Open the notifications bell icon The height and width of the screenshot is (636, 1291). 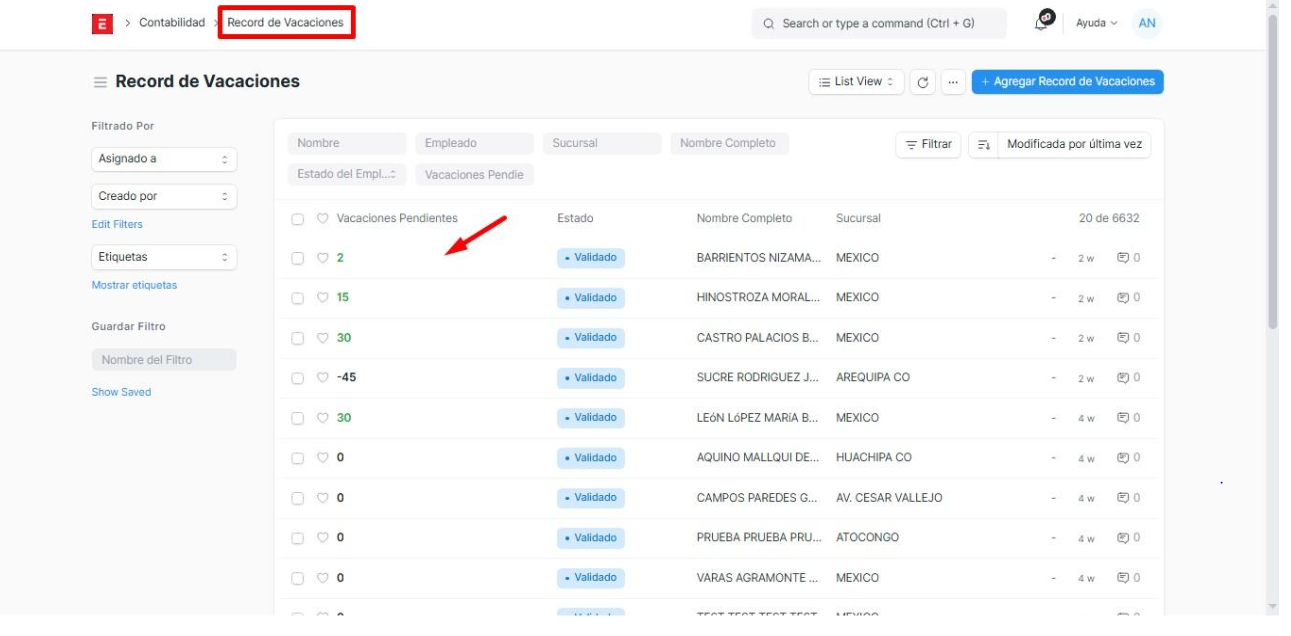tap(1045, 21)
